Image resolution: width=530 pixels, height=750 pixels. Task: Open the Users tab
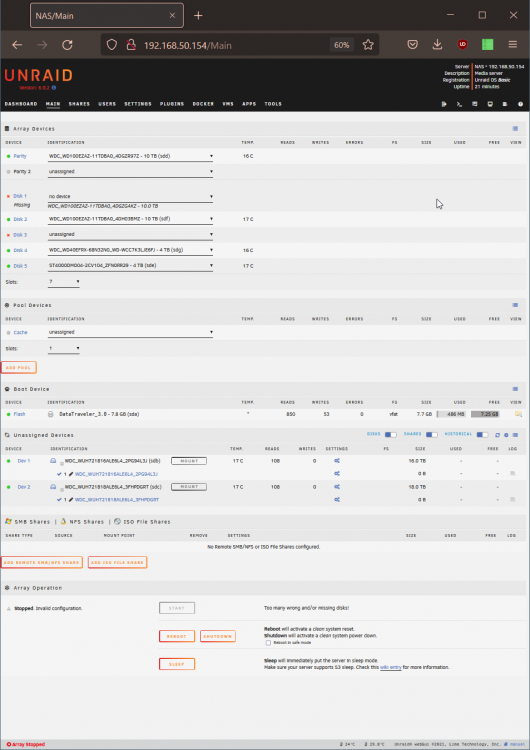pyautogui.click(x=107, y=104)
